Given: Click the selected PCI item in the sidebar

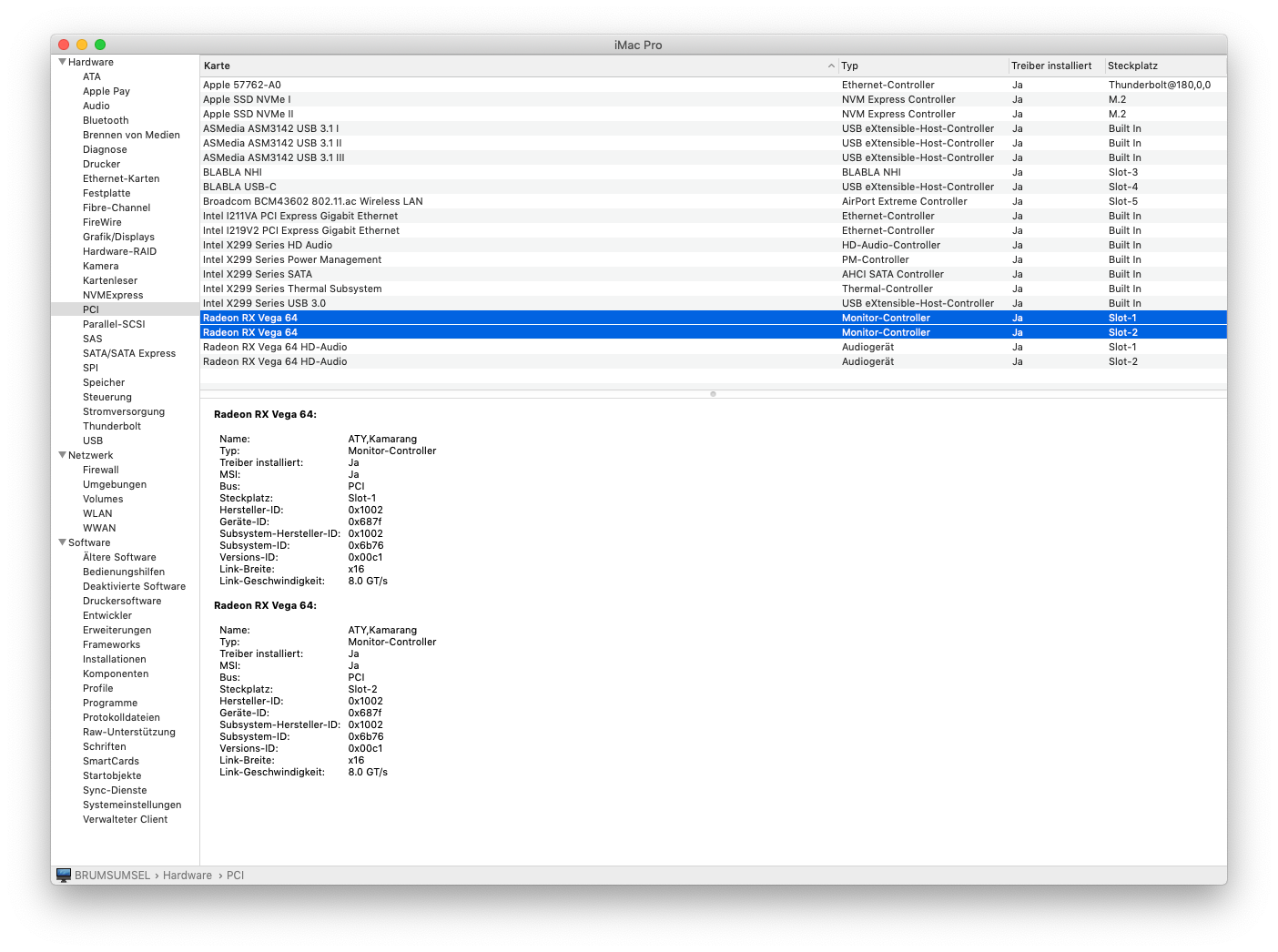Looking at the screenshot, I should coord(125,309).
